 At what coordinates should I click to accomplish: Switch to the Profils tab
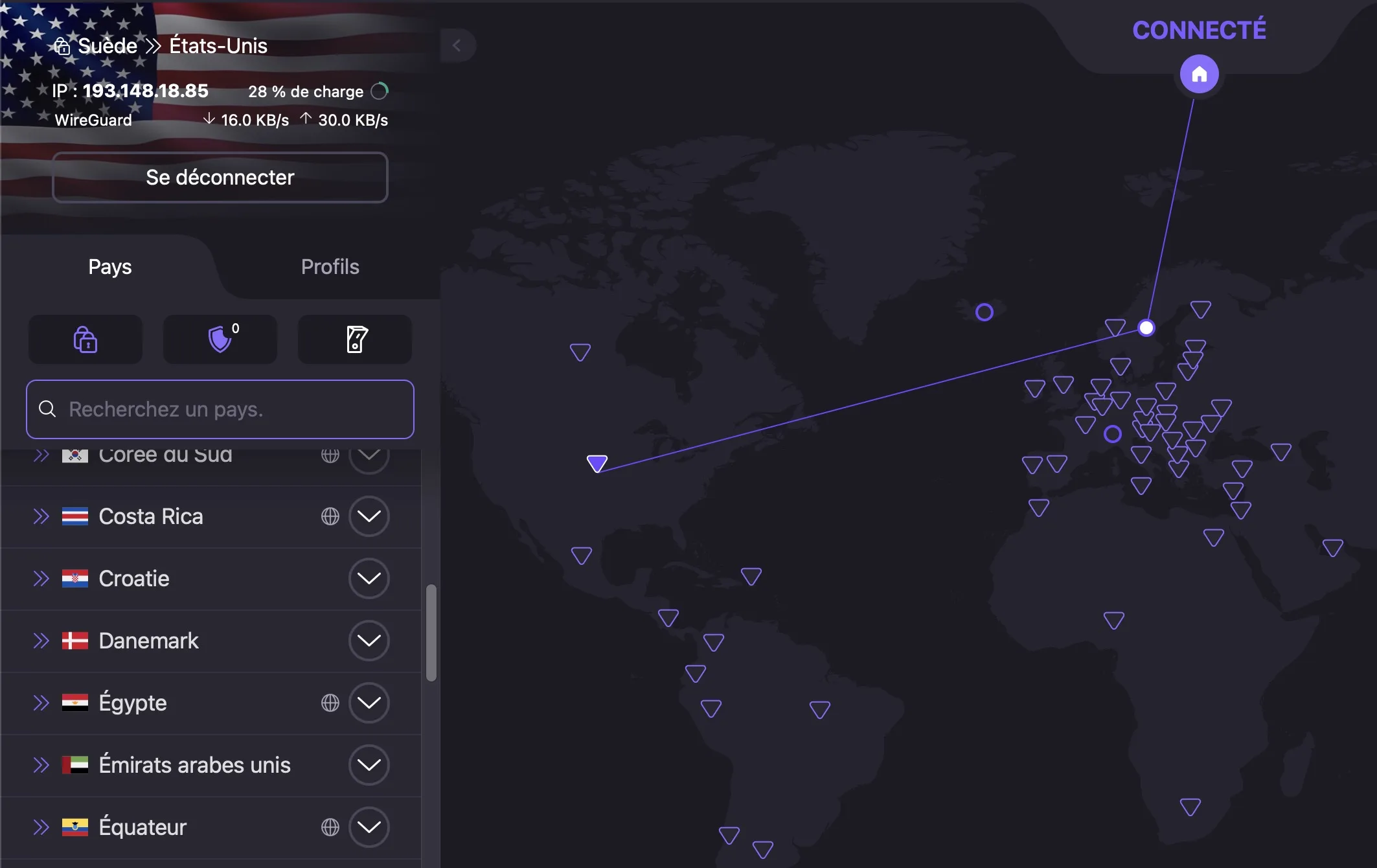pyautogui.click(x=330, y=267)
